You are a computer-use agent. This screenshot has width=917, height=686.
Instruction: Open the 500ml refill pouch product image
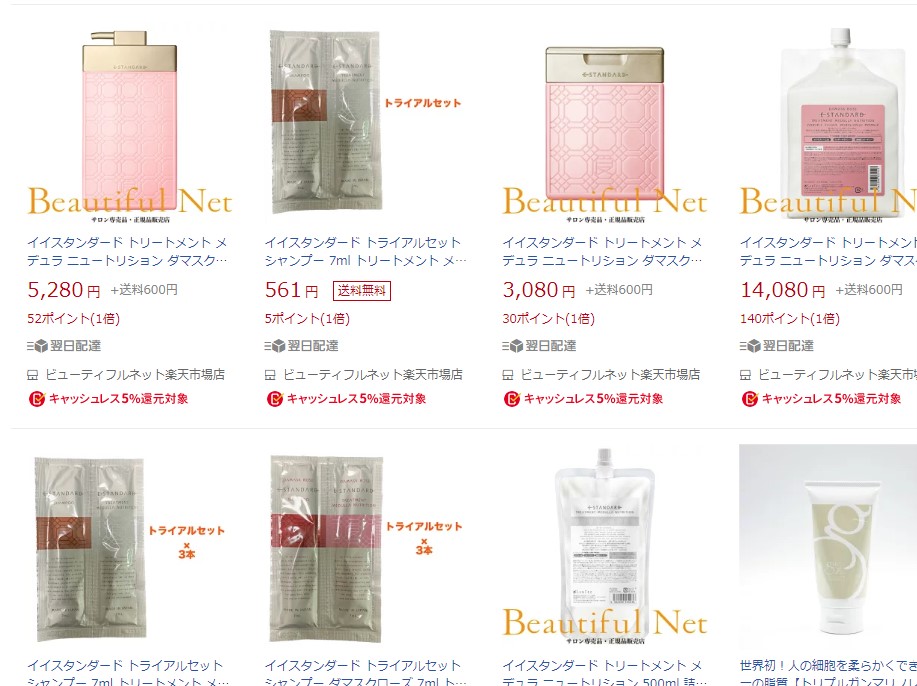point(605,547)
